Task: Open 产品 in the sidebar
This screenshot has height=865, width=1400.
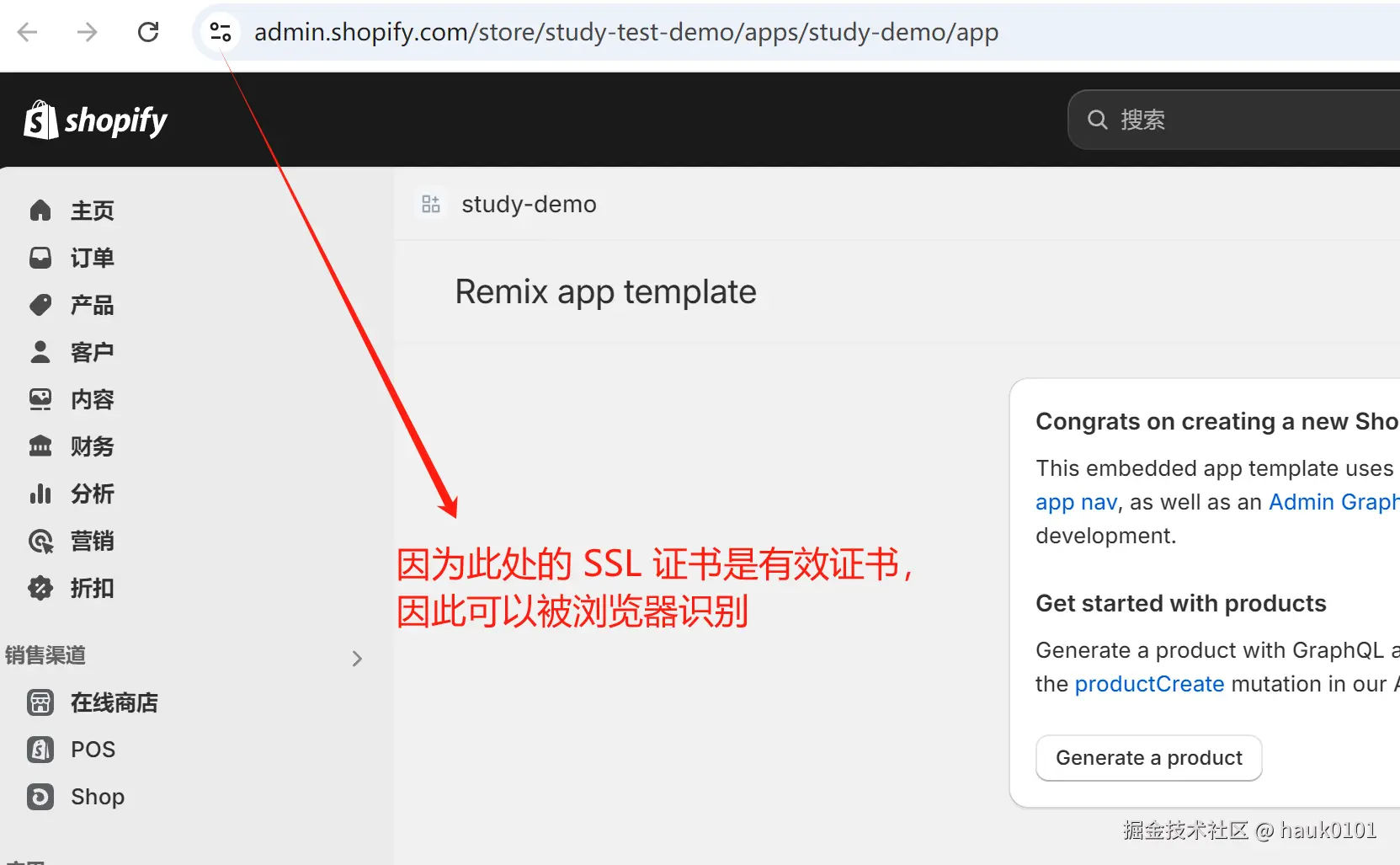Action: 92,305
